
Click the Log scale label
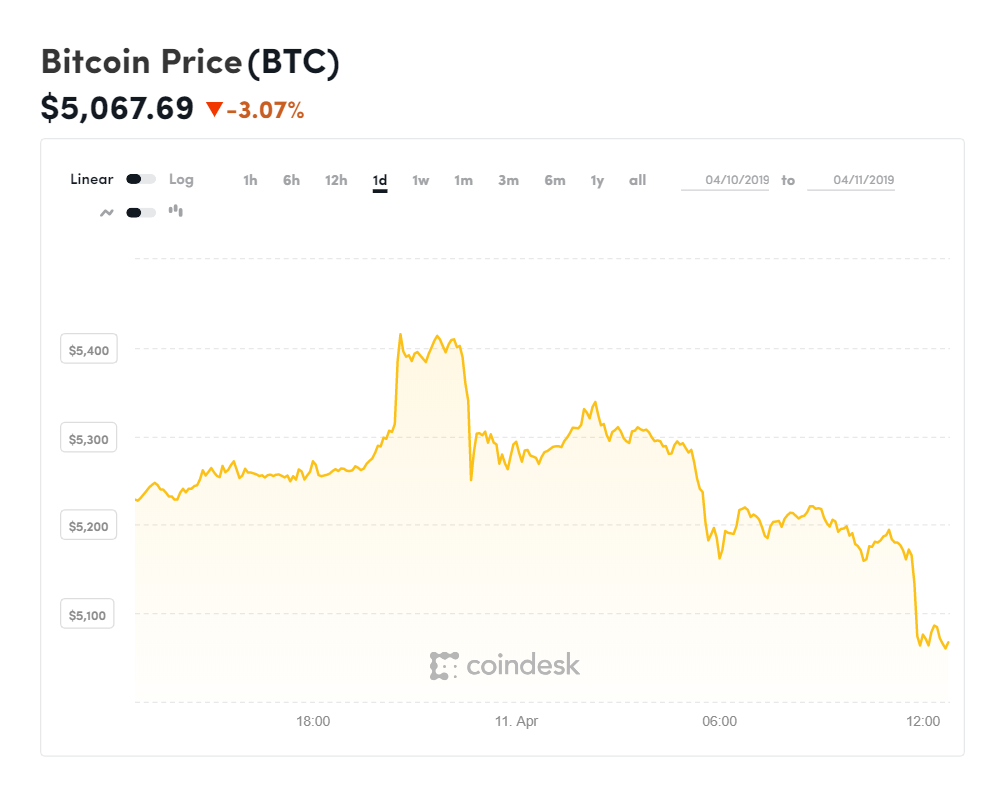[x=182, y=180]
